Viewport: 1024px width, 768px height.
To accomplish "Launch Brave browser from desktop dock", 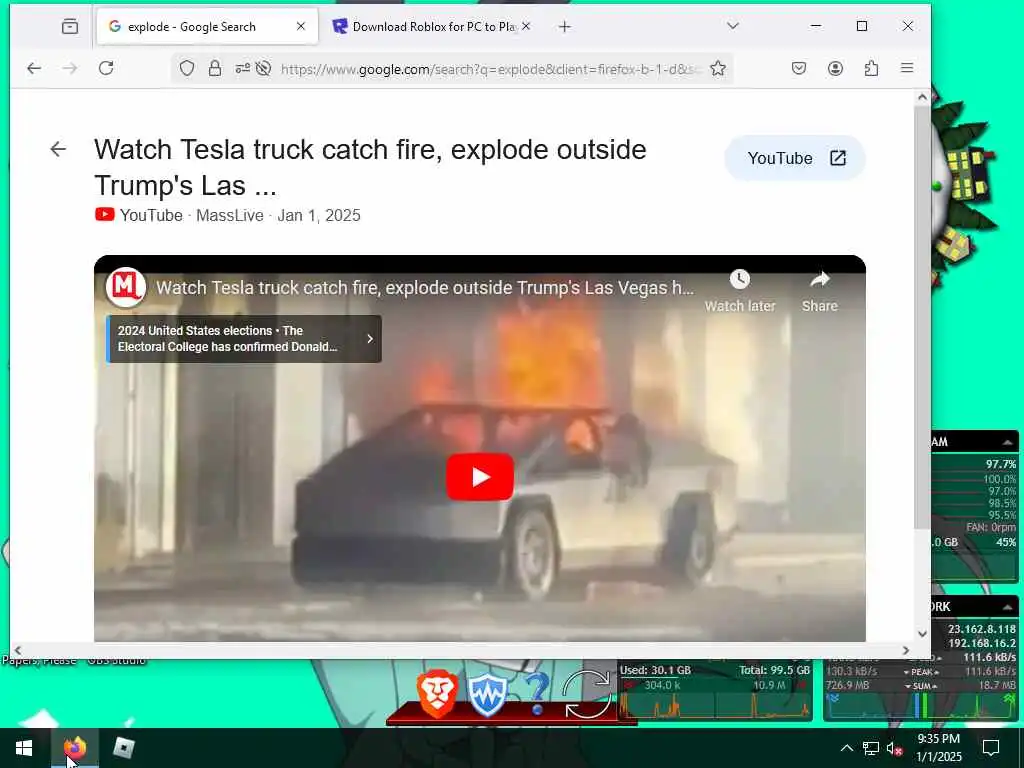I will pyautogui.click(x=437, y=694).
